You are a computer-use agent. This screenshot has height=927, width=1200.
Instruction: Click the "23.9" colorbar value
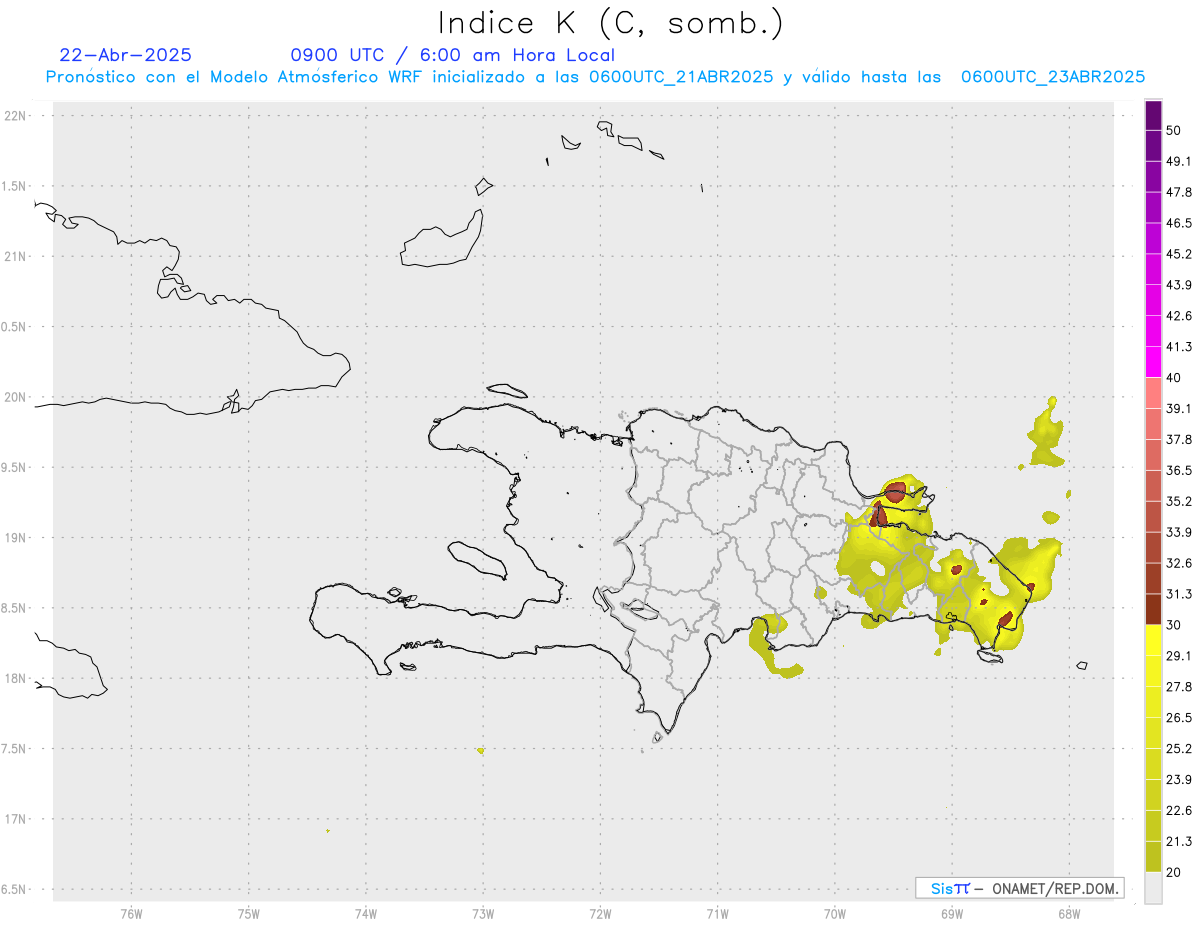tap(1178, 779)
